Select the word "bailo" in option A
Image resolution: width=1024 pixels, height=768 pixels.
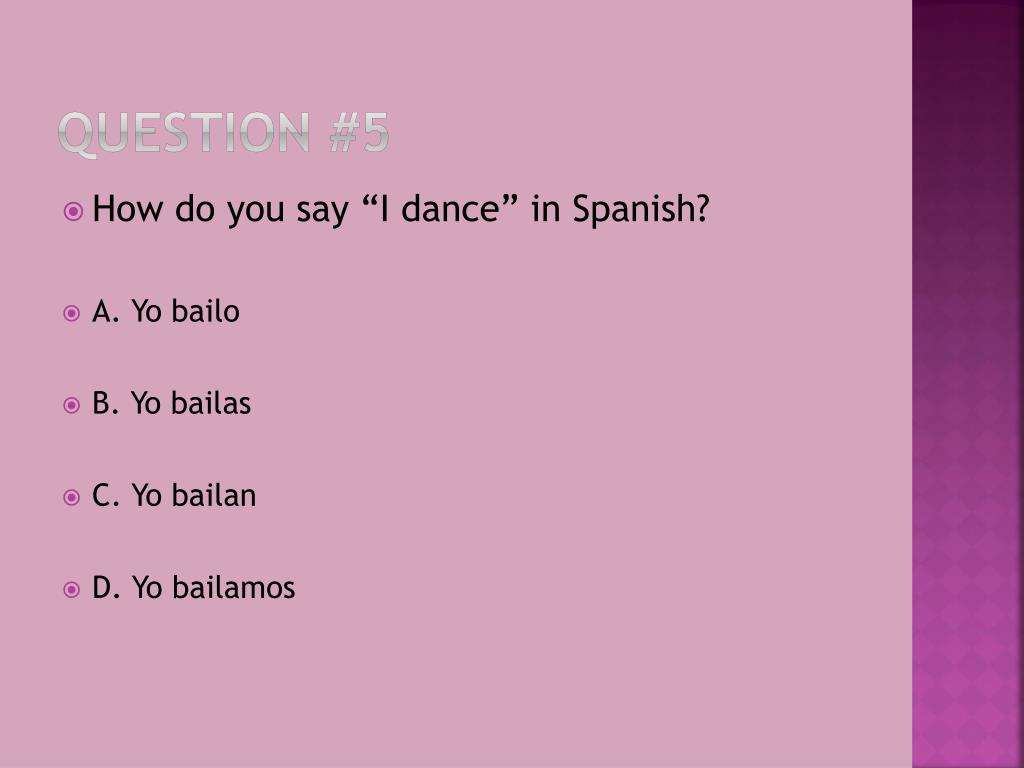coord(205,311)
